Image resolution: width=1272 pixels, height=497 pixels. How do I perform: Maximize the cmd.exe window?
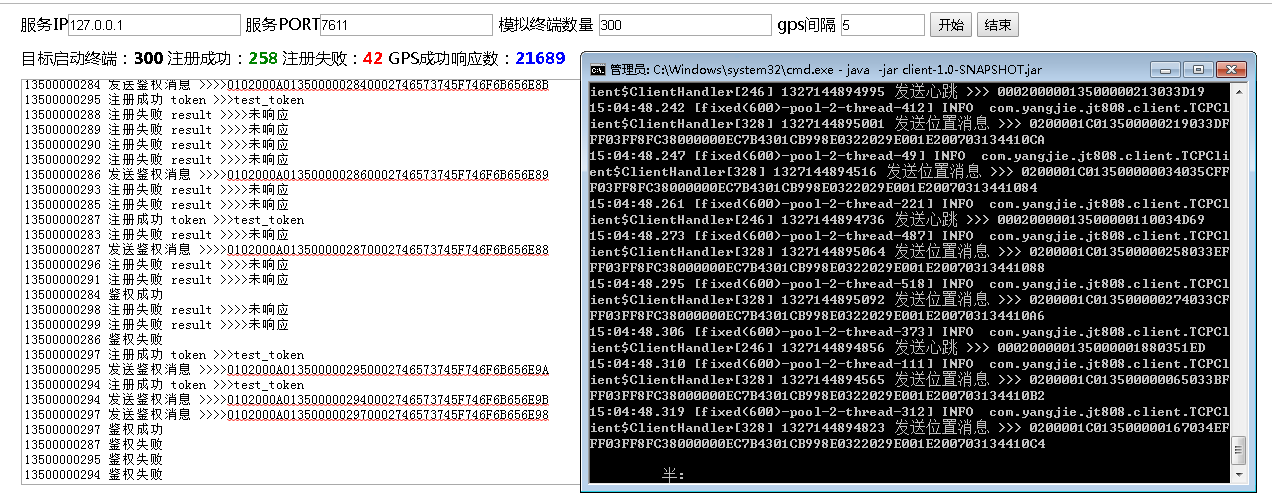pos(1197,69)
